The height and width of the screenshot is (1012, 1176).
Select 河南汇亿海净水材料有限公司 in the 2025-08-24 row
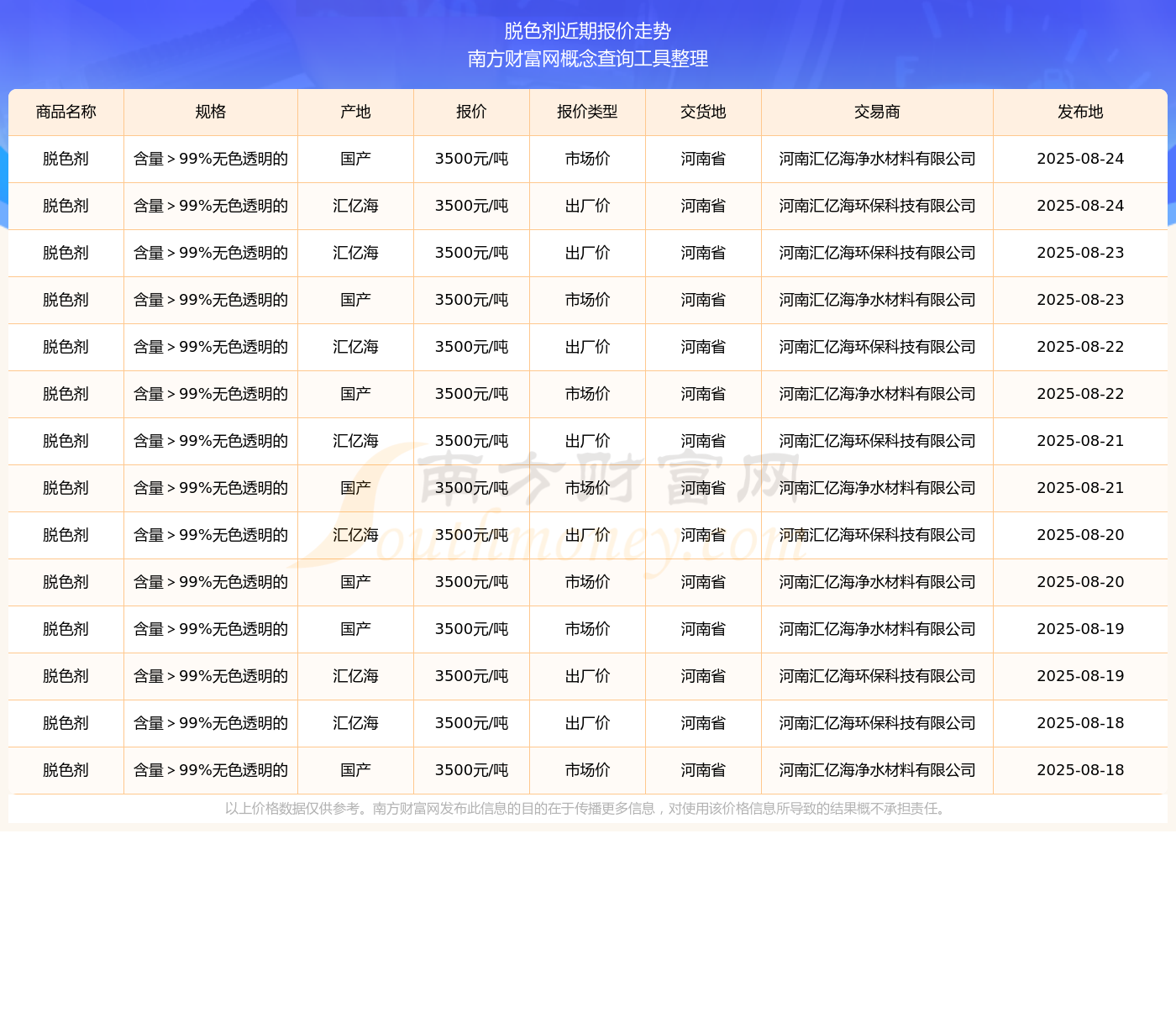coord(877,159)
